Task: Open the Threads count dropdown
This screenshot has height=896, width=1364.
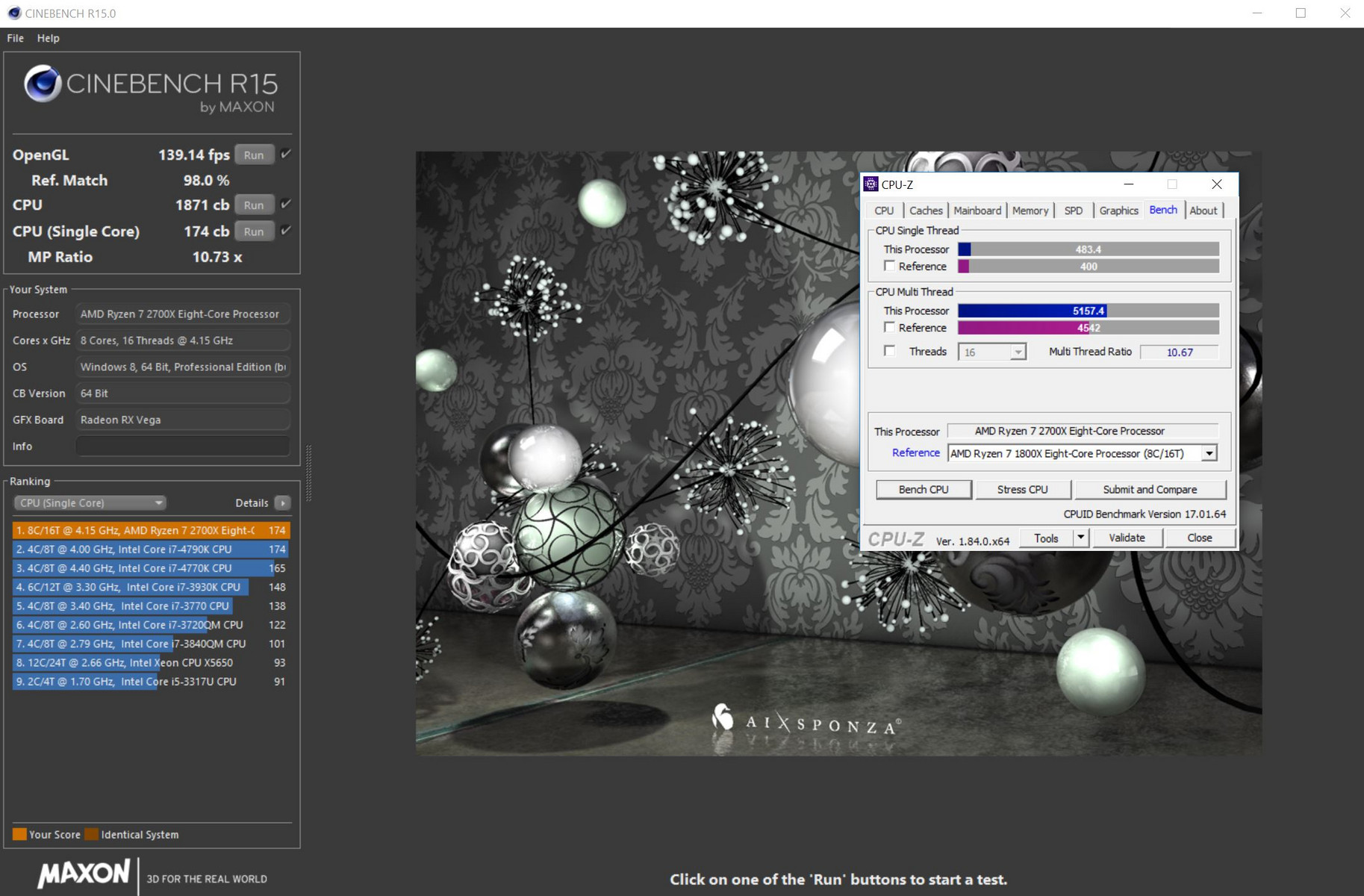Action: click(x=1018, y=352)
